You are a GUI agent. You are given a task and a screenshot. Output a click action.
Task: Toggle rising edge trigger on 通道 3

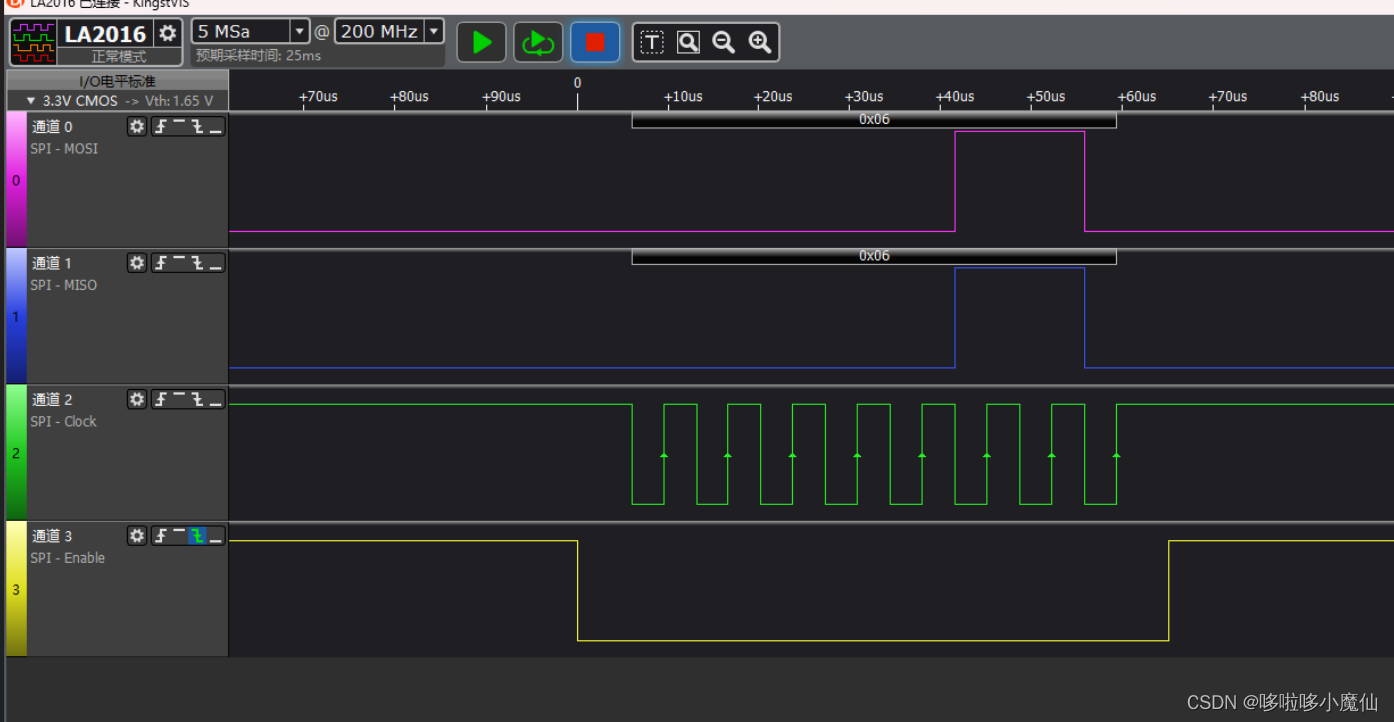coord(160,536)
